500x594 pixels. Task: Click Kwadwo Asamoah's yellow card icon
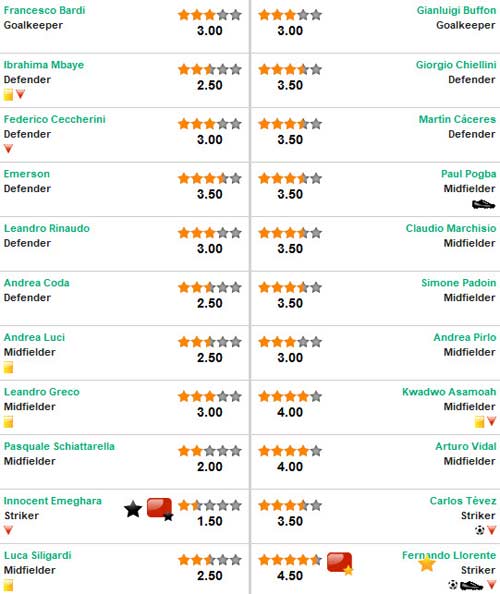pos(480,421)
